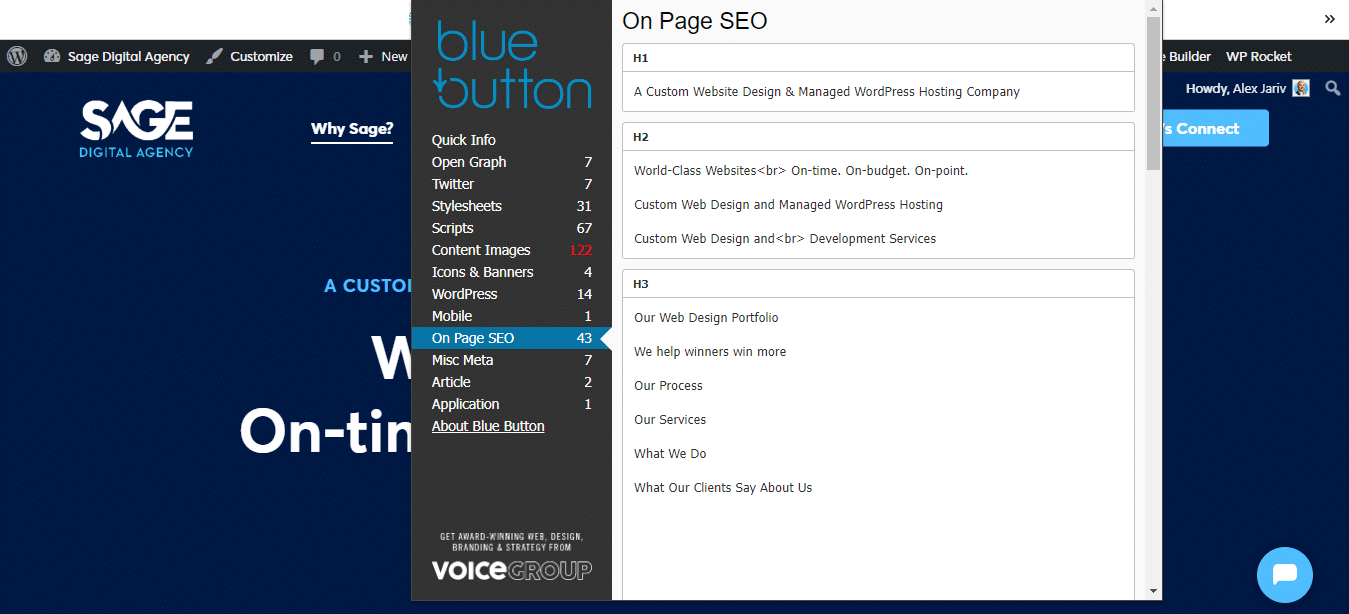Click the WordPress logo in admin bar

[x=17, y=57]
